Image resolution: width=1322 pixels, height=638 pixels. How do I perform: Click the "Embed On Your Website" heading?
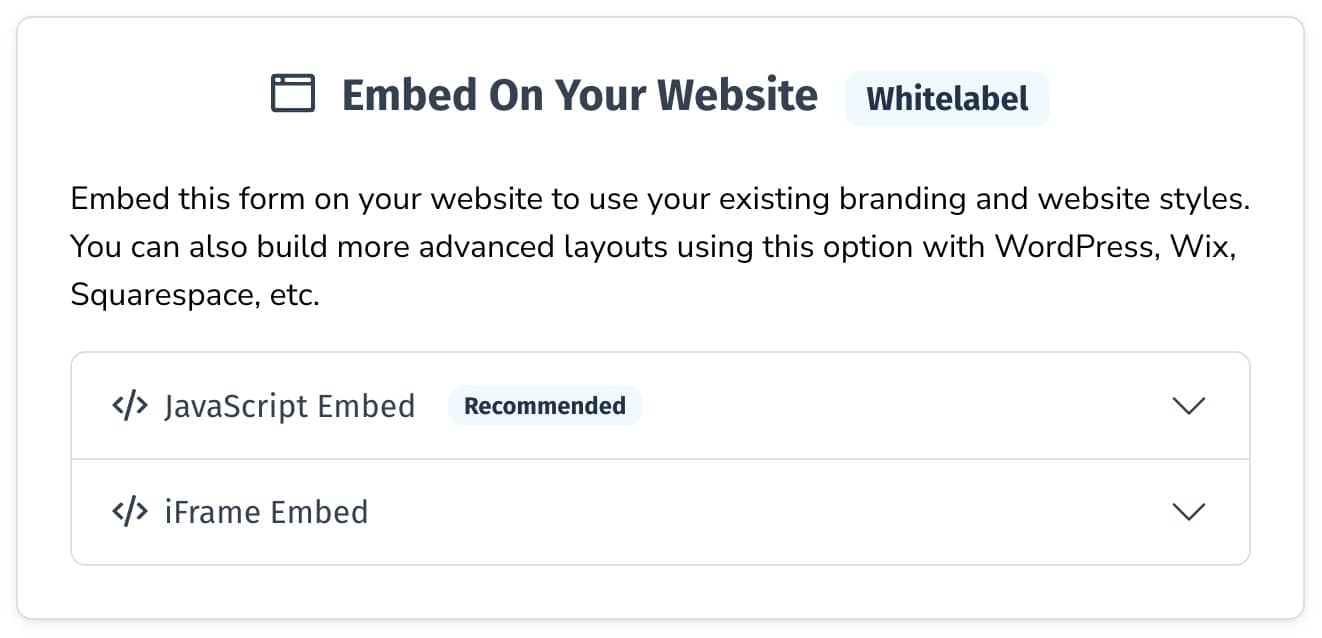579,95
